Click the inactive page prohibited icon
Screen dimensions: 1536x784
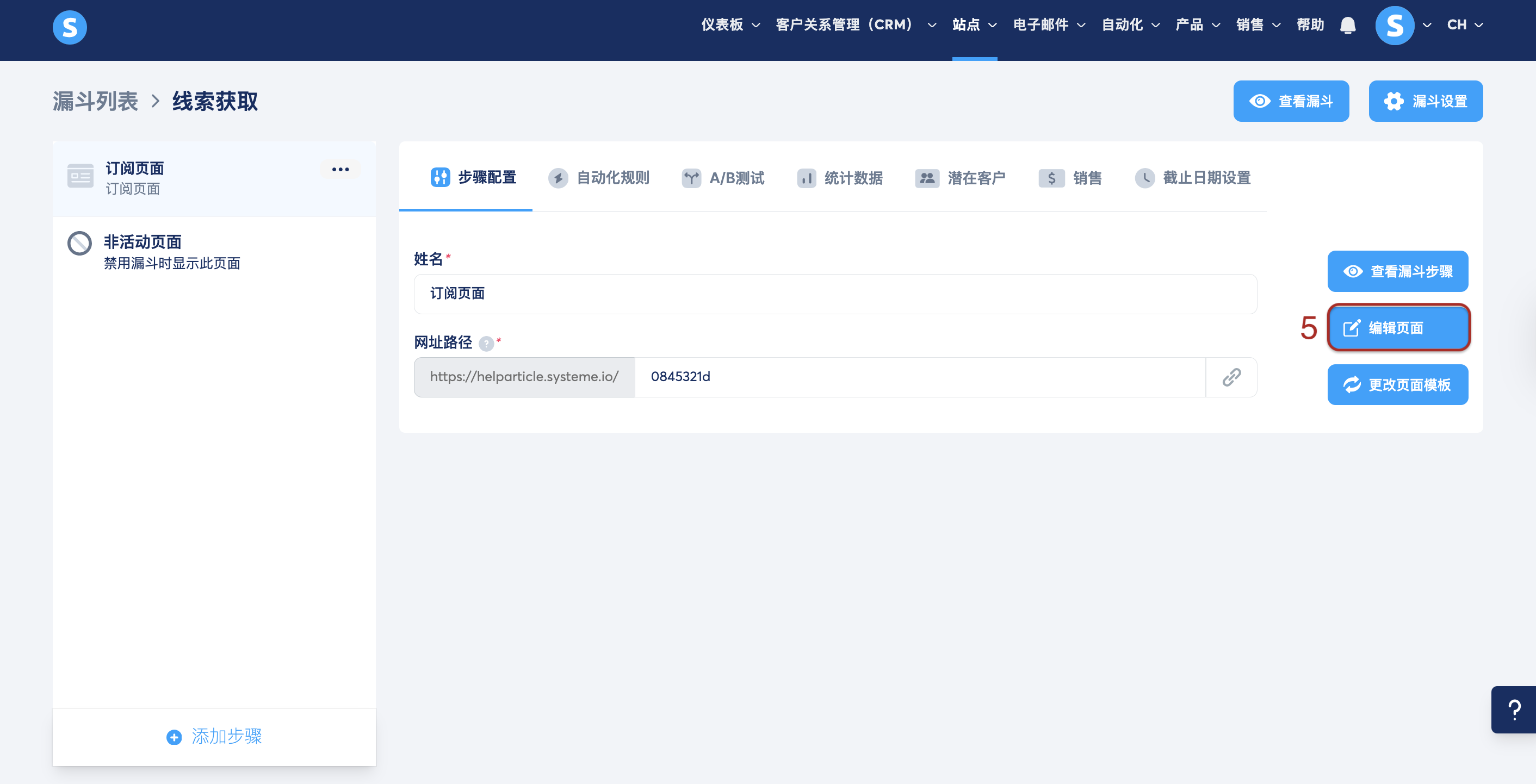click(x=80, y=243)
